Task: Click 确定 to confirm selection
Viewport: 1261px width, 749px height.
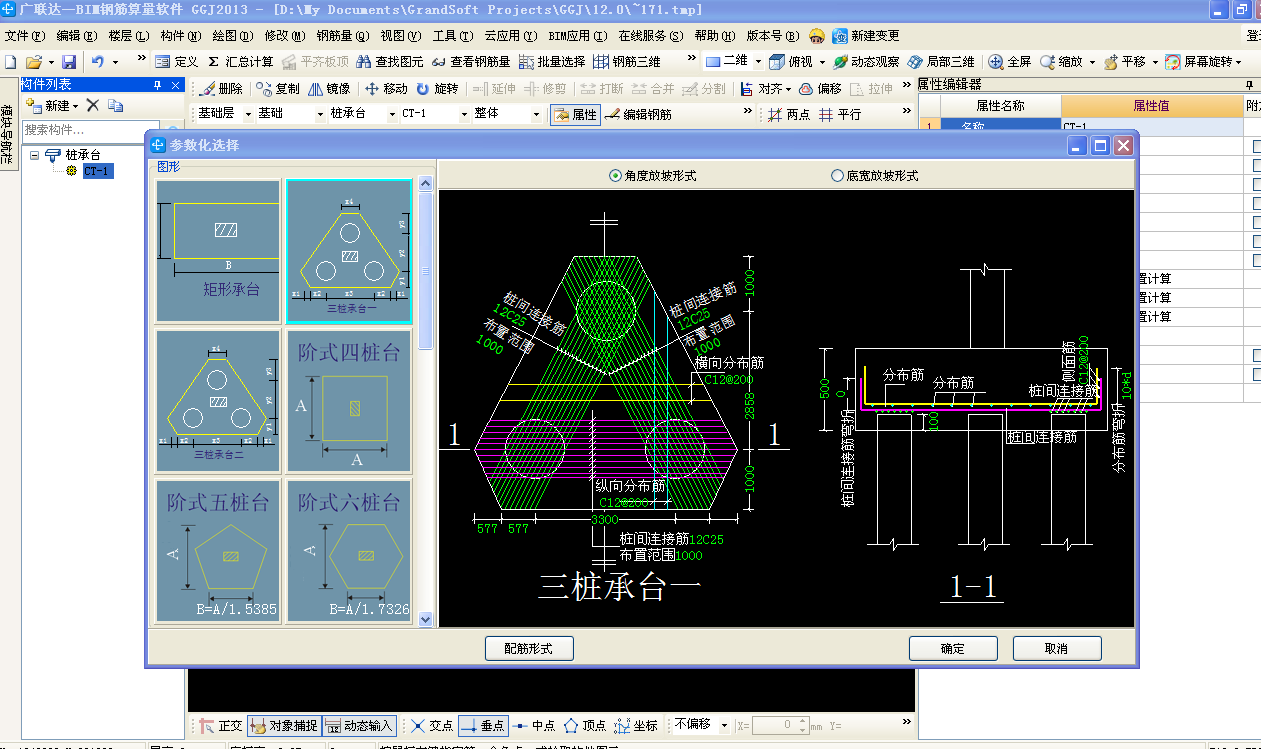Action: point(953,648)
